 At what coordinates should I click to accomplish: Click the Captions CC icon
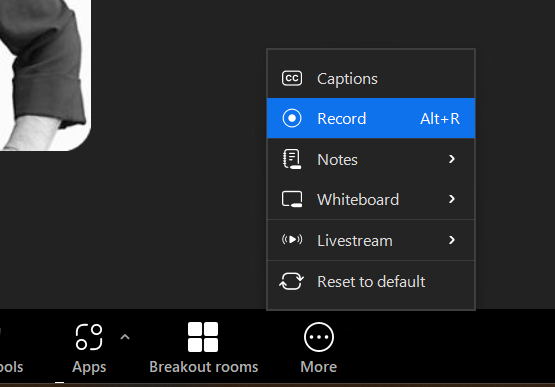click(292, 78)
